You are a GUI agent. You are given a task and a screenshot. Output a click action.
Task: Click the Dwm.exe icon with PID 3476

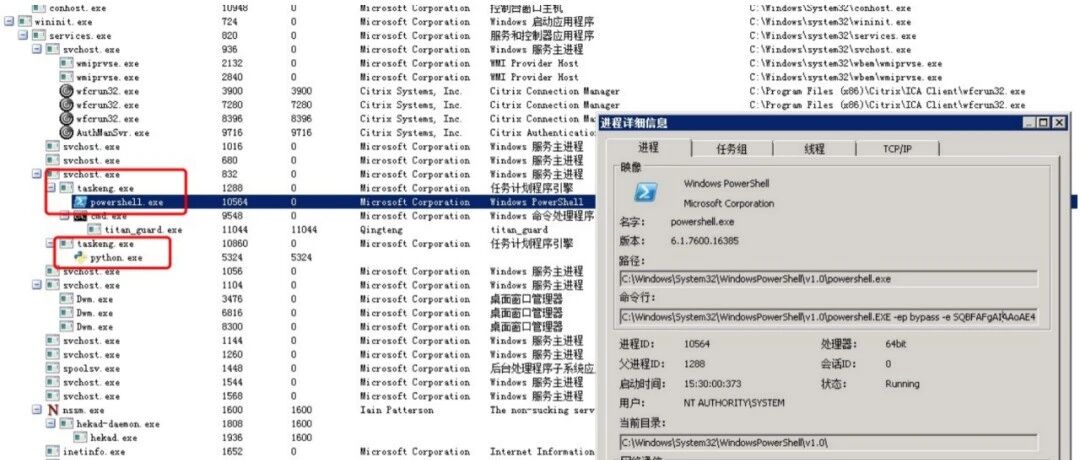66,299
